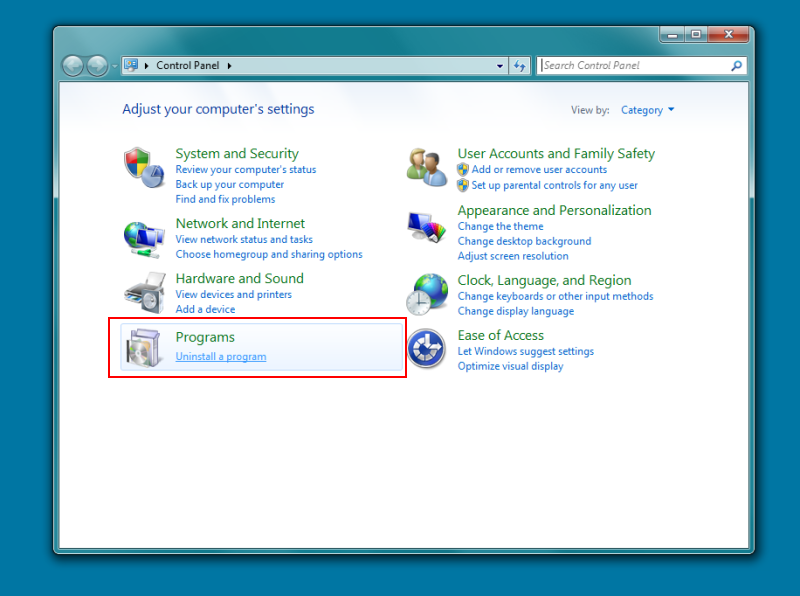Click Choose homegroup and sharing options
Screen dimensions: 800x596
(269, 254)
